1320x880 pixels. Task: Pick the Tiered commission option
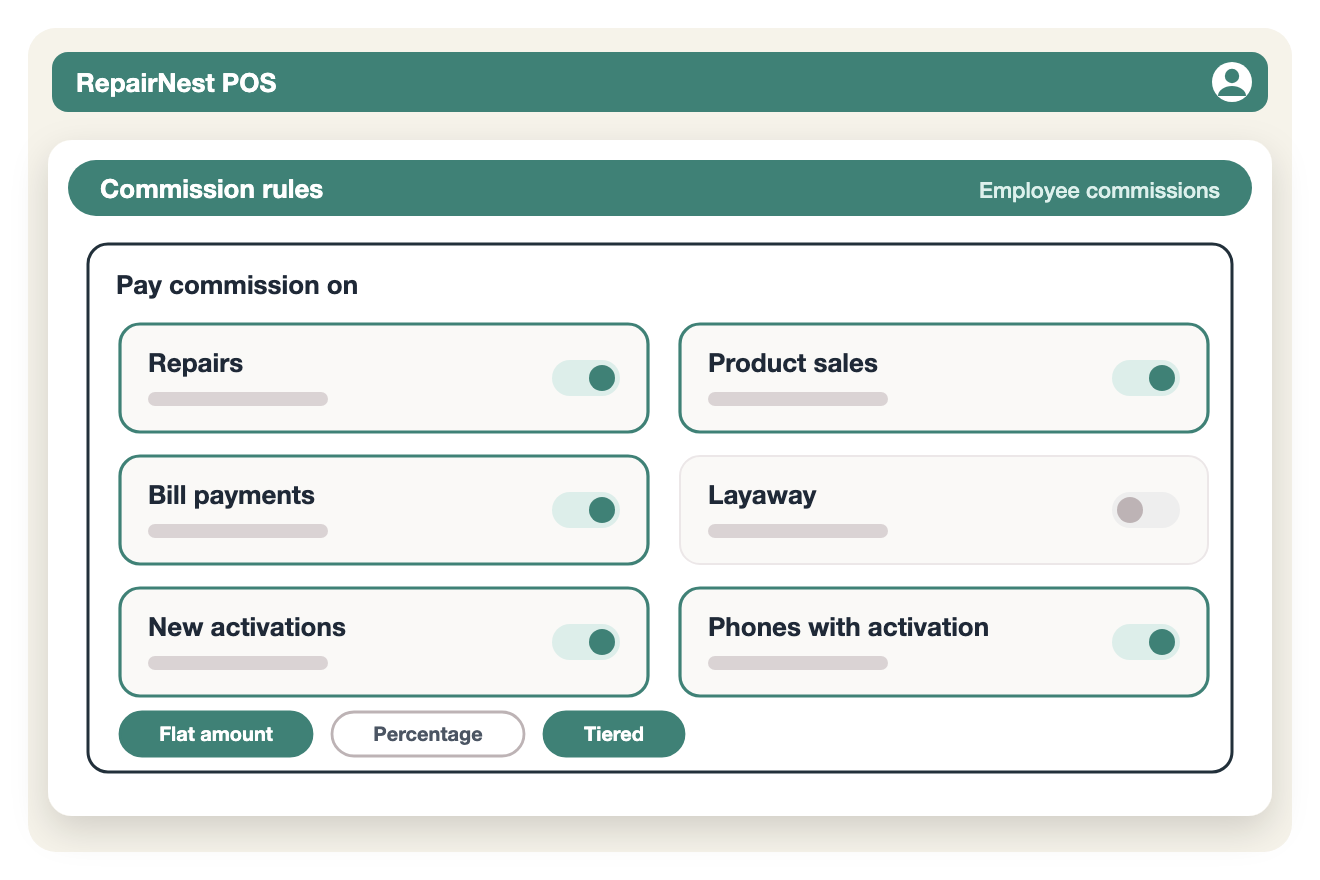pyautogui.click(x=614, y=734)
